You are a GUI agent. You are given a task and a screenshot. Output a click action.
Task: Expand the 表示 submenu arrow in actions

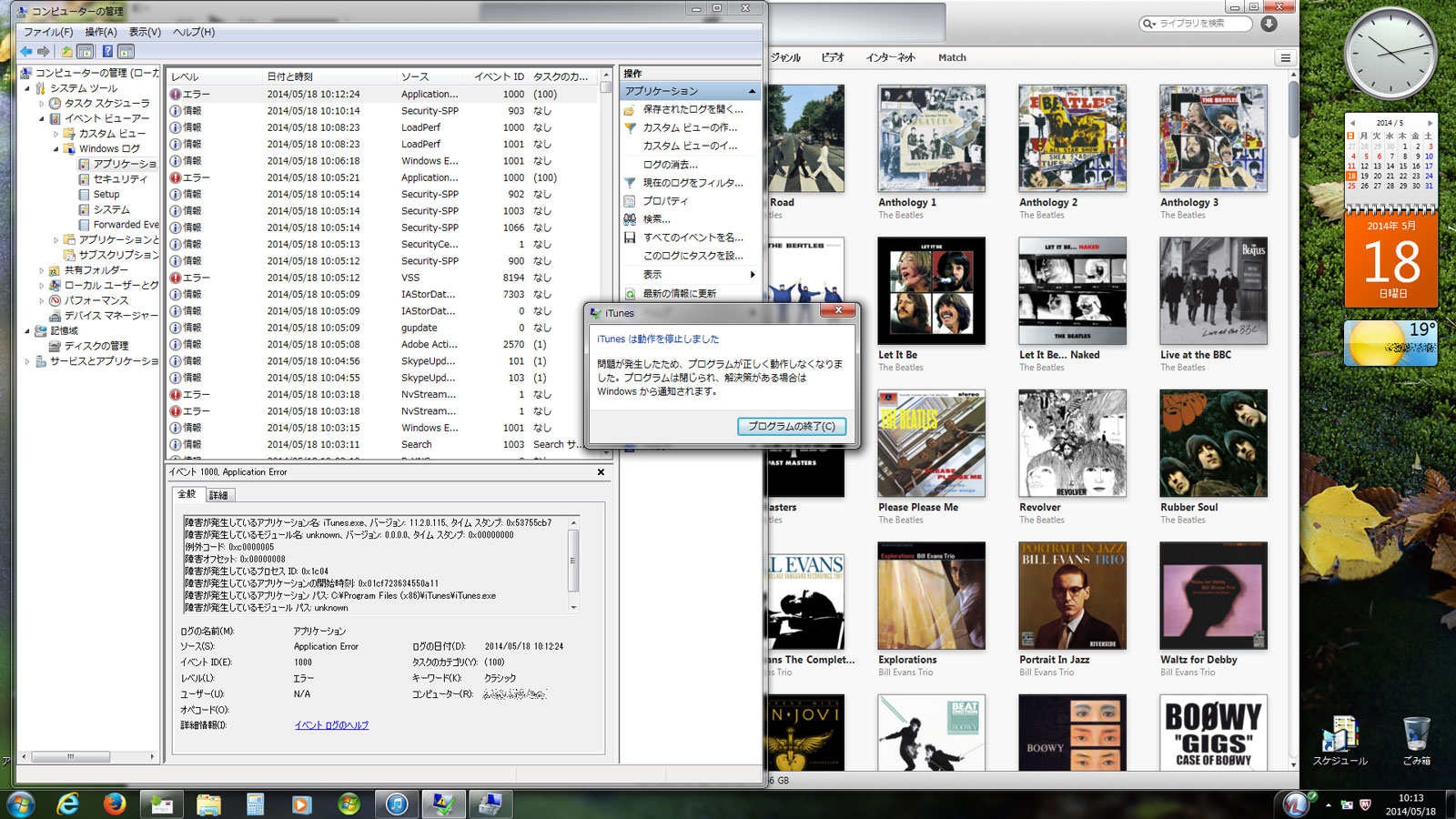pyautogui.click(x=752, y=275)
